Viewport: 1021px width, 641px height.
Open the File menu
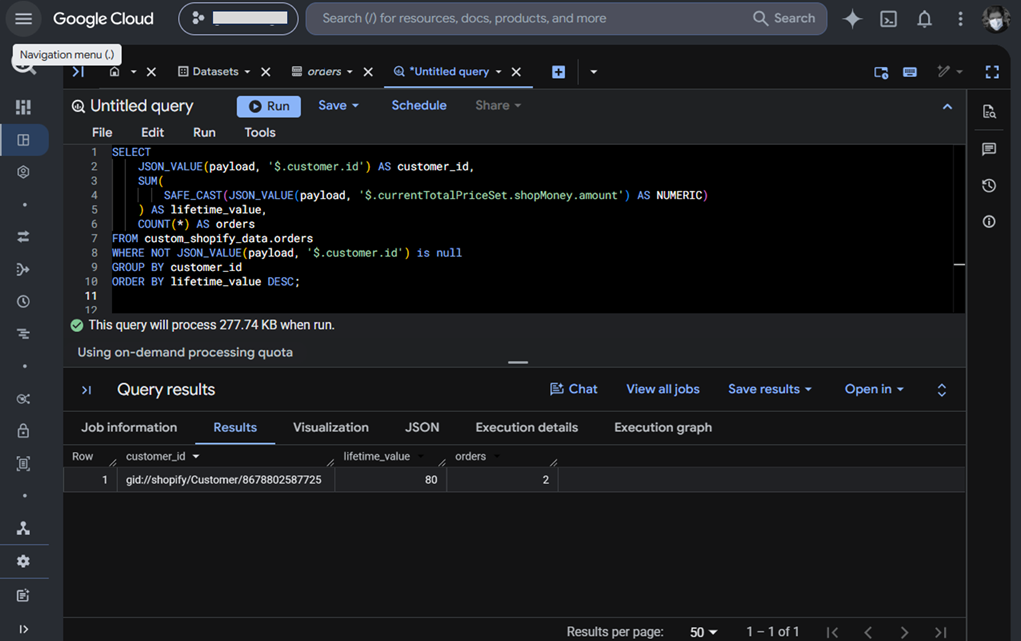[102, 132]
